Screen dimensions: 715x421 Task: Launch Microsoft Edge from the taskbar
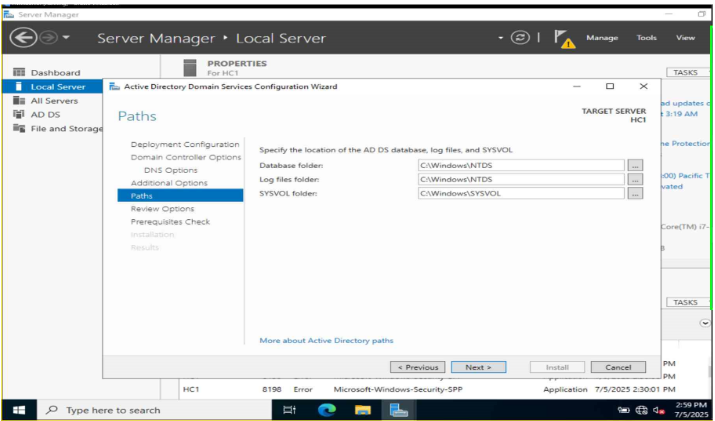click(326, 410)
